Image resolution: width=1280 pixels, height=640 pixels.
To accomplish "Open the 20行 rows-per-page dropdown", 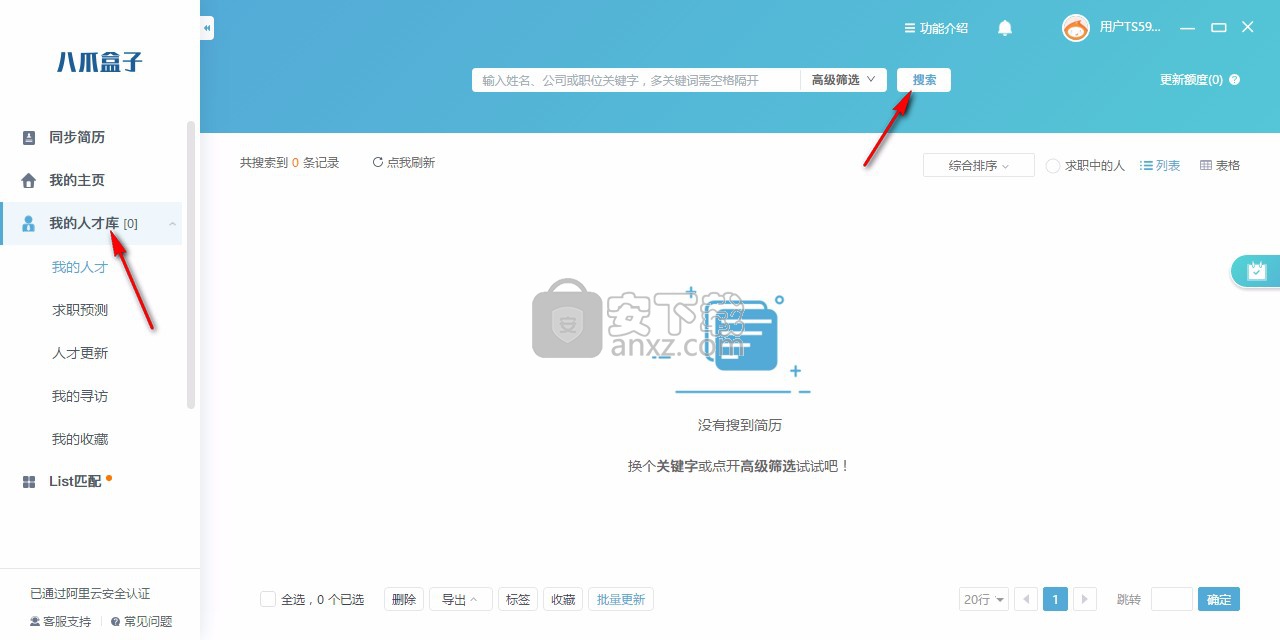I will click(984, 599).
